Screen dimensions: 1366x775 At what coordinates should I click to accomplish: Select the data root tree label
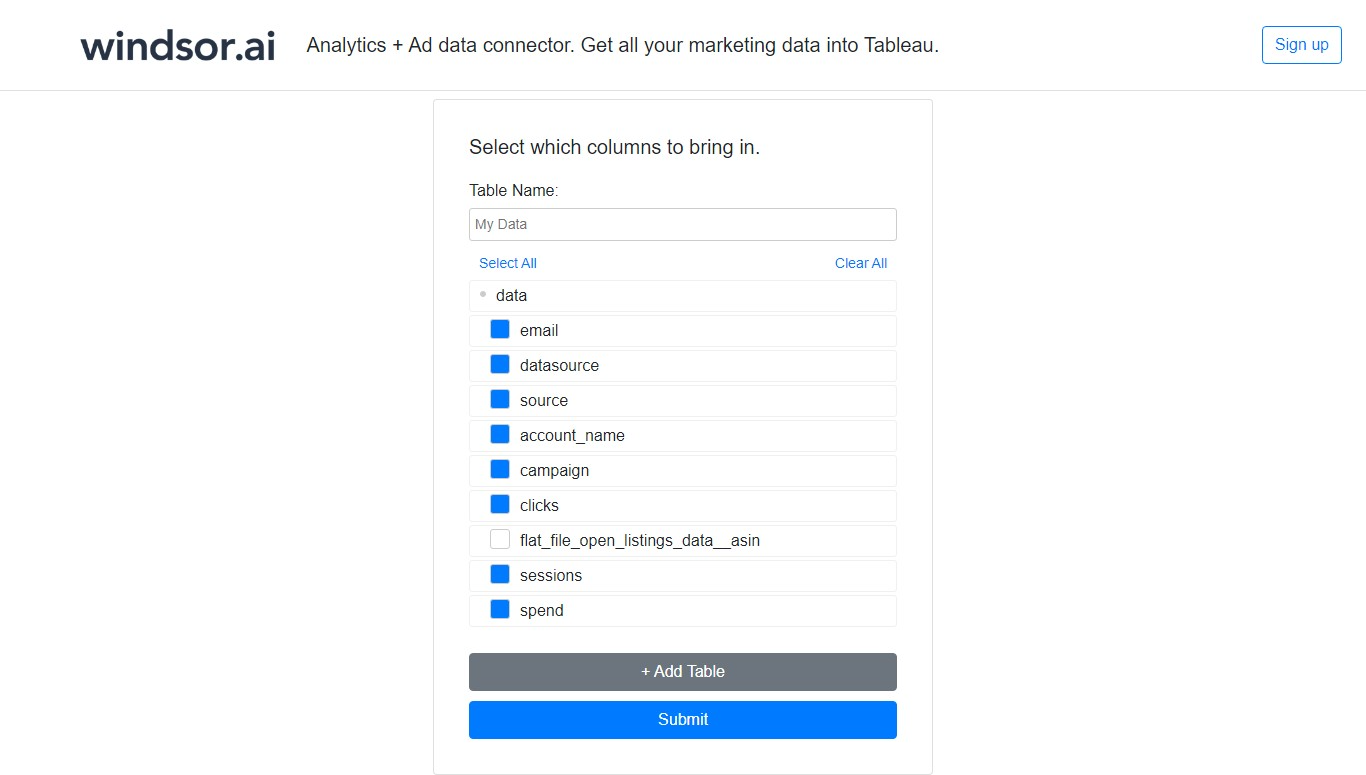pos(511,296)
